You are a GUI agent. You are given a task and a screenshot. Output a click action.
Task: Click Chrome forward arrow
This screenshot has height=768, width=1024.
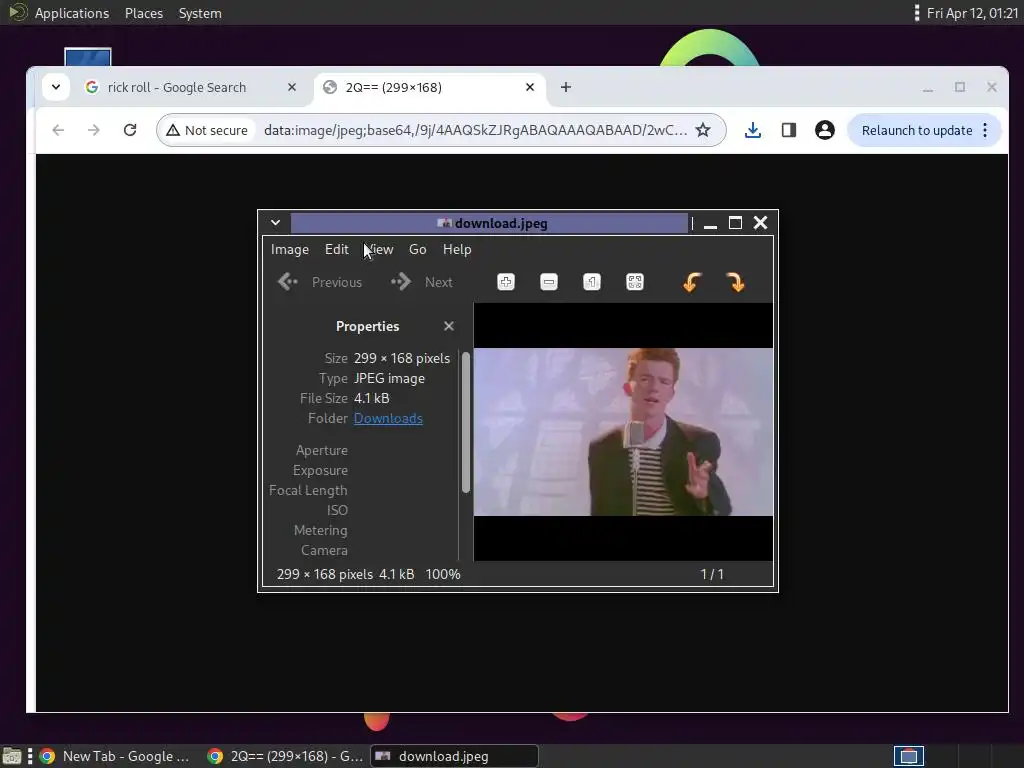point(94,130)
